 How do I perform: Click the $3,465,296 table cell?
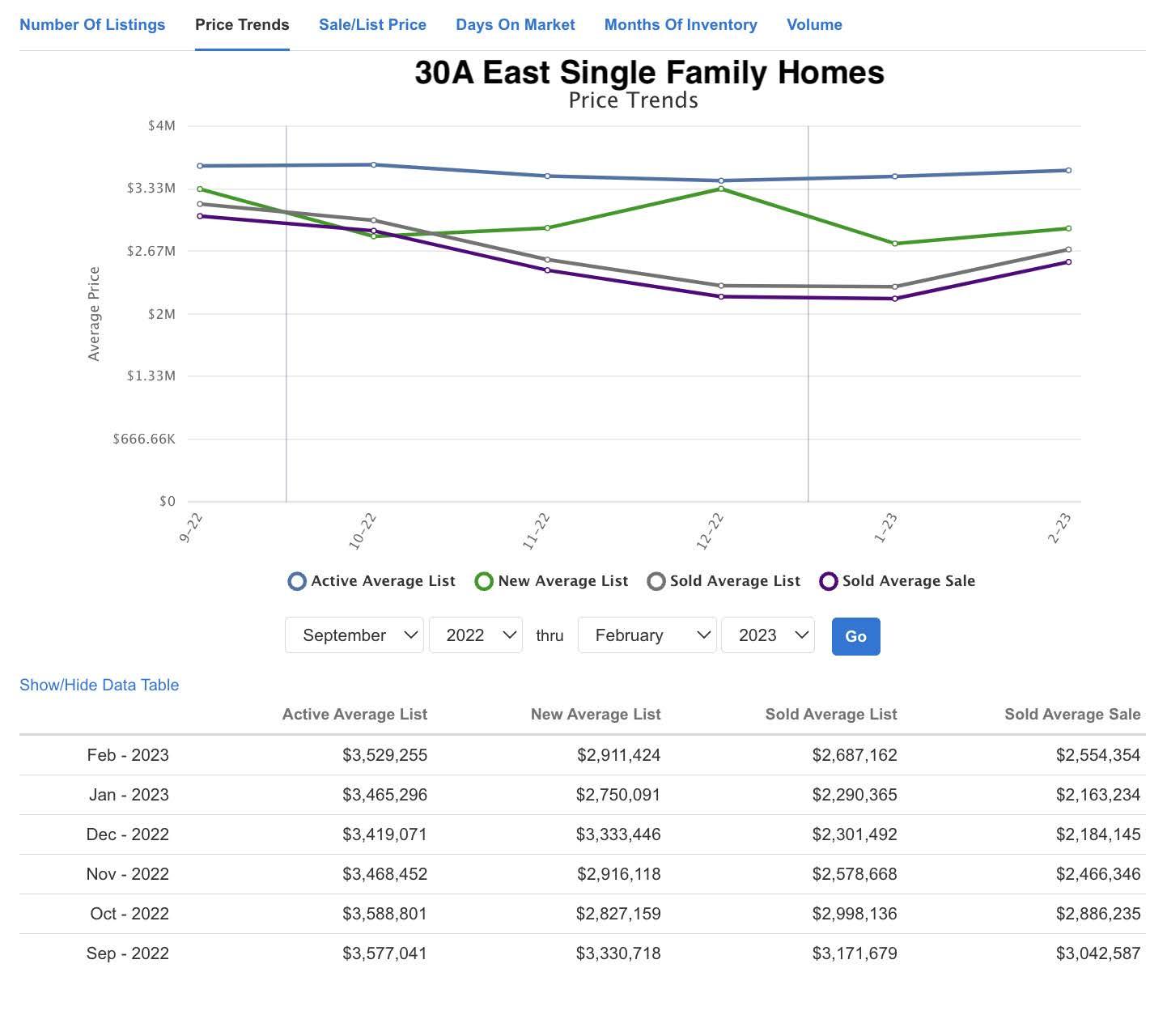click(x=384, y=795)
